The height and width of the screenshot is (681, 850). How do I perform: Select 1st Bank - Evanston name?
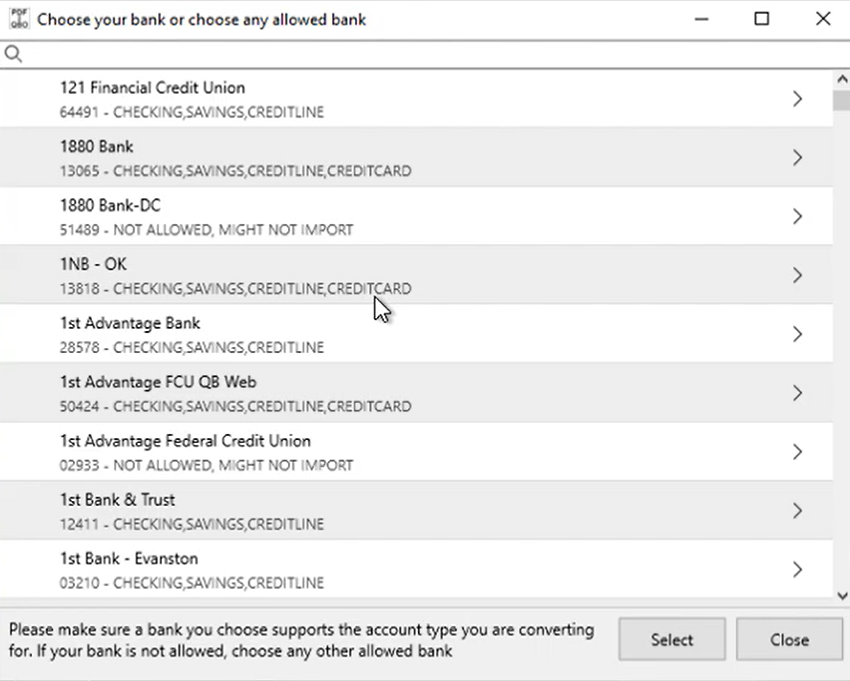tap(129, 558)
